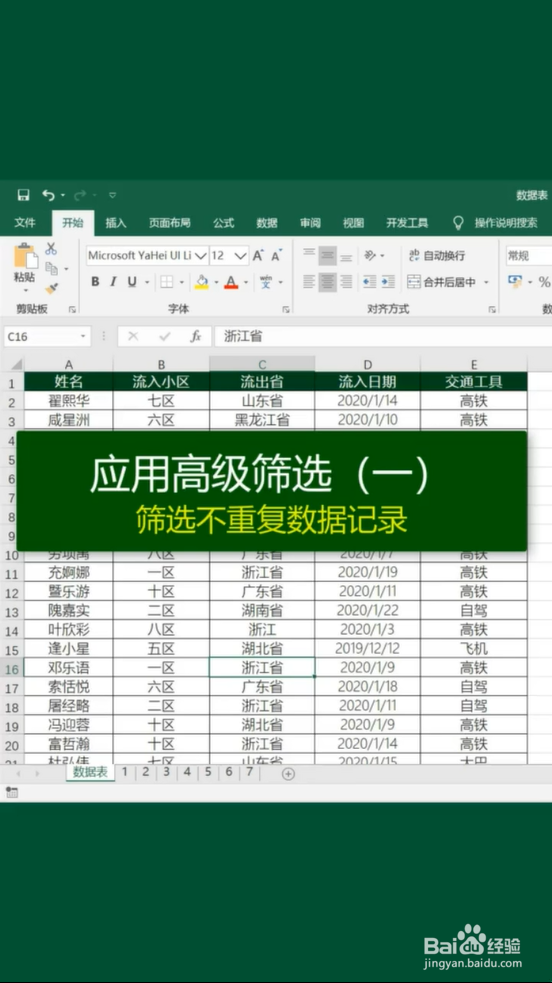The height and width of the screenshot is (983, 552).
Task: Confirm the entry with the checkmark icon
Action: click(x=165, y=337)
